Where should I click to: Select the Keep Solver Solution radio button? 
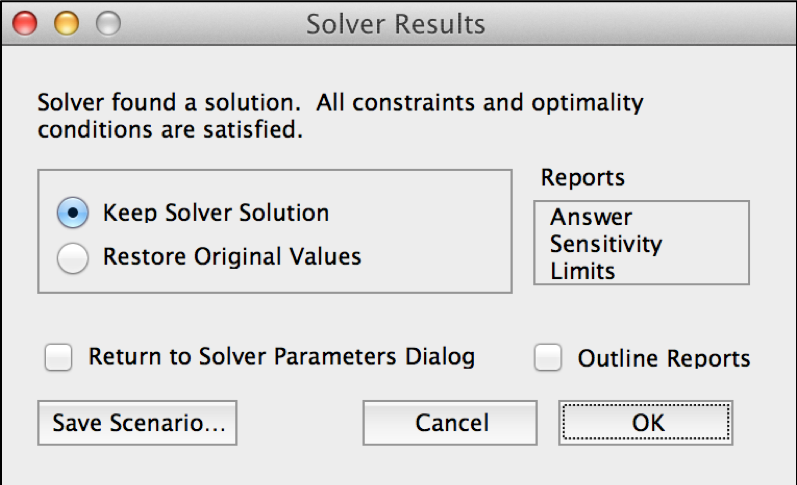coord(73,213)
